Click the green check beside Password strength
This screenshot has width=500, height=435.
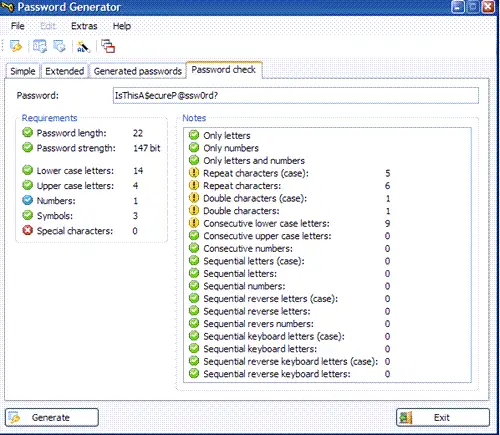pos(27,147)
